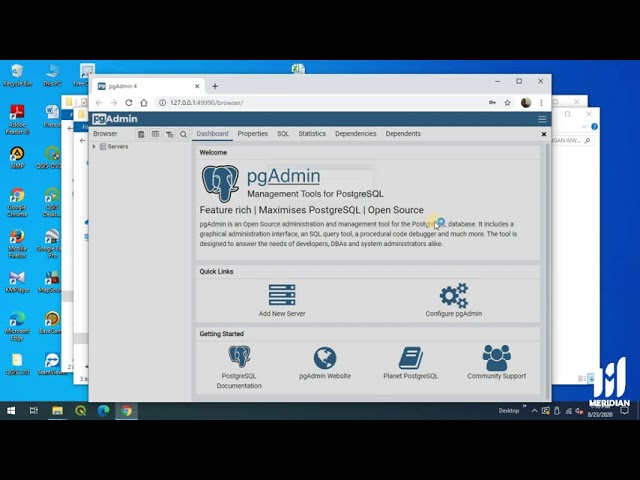
Task: Open Planet PostgreSQL link
Action: pyautogui.click(x=411, y=376)
